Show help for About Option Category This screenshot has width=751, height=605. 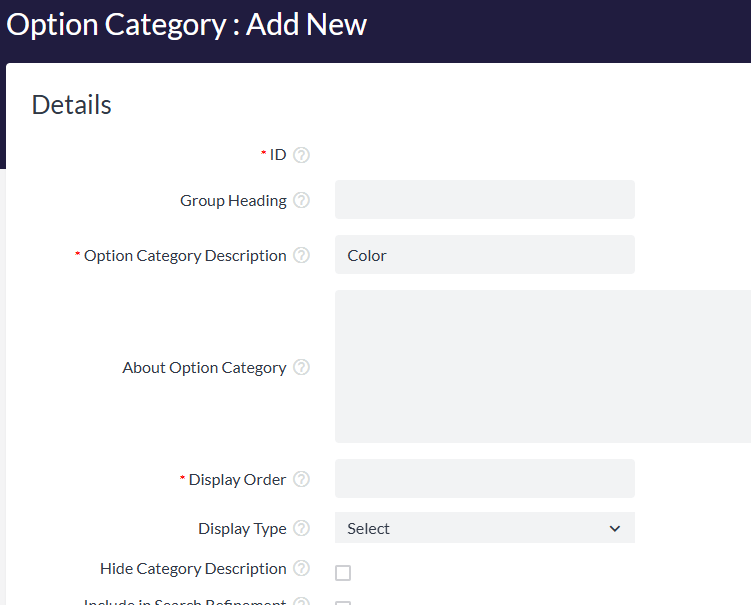pos(301,368)
